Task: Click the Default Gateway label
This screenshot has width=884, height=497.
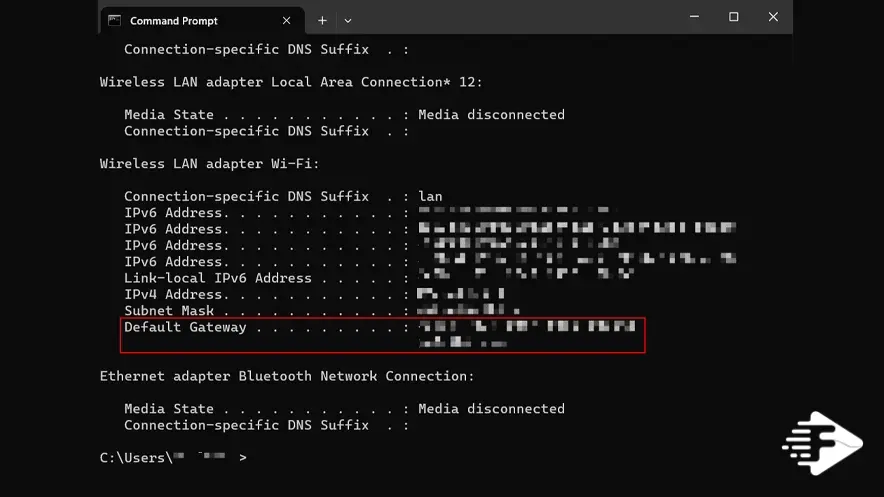Action: click(x=185, y=327)
